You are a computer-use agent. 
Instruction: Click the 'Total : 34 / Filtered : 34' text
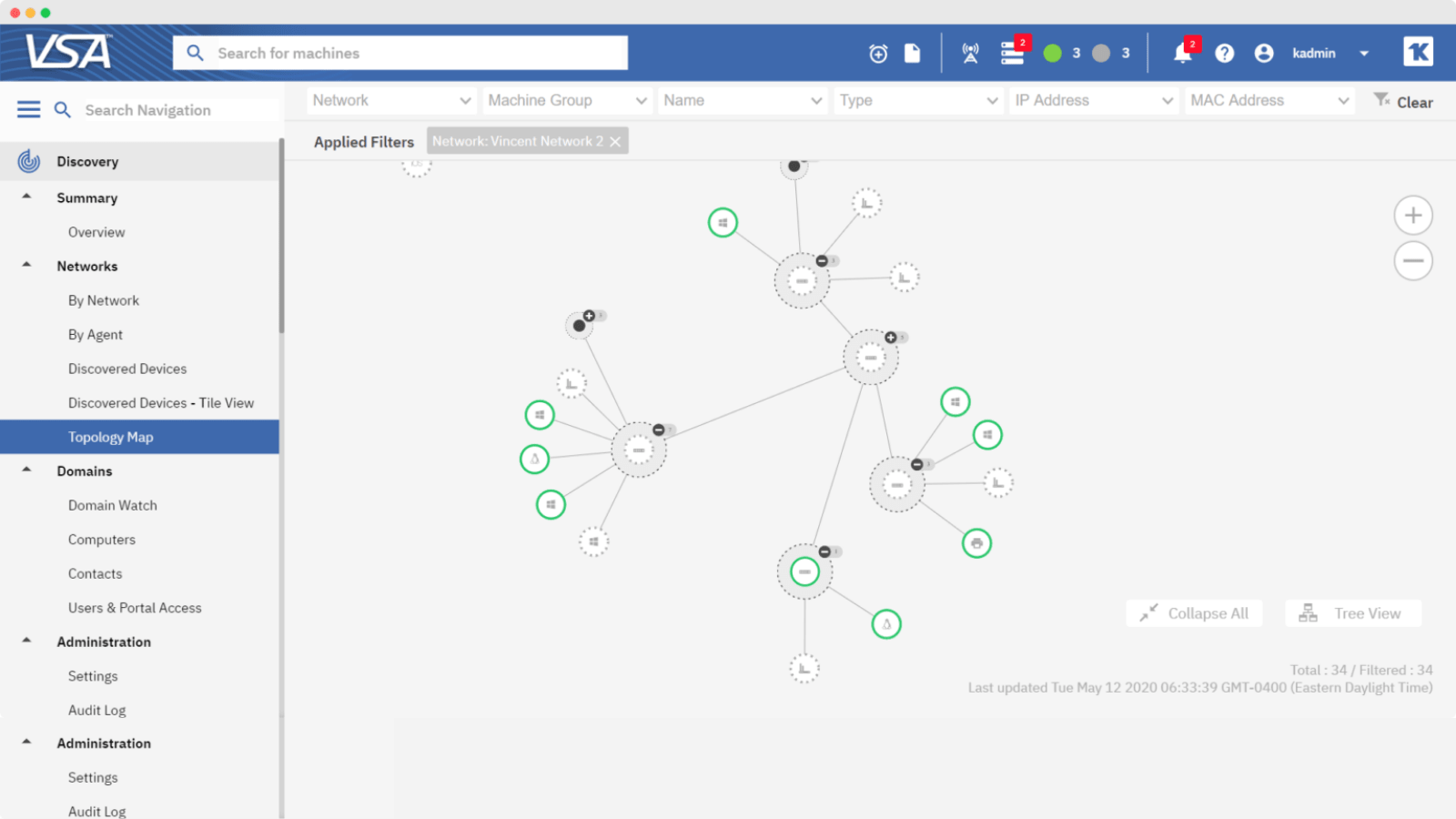click(x=1361, y=670)
